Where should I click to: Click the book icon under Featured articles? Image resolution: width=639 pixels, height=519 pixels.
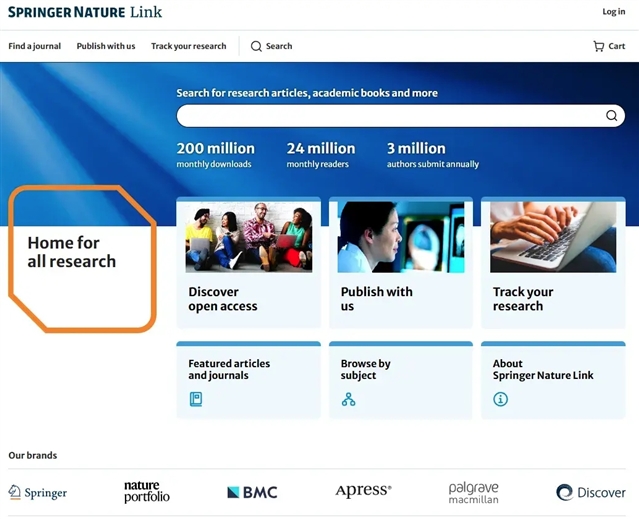(196, 399)
